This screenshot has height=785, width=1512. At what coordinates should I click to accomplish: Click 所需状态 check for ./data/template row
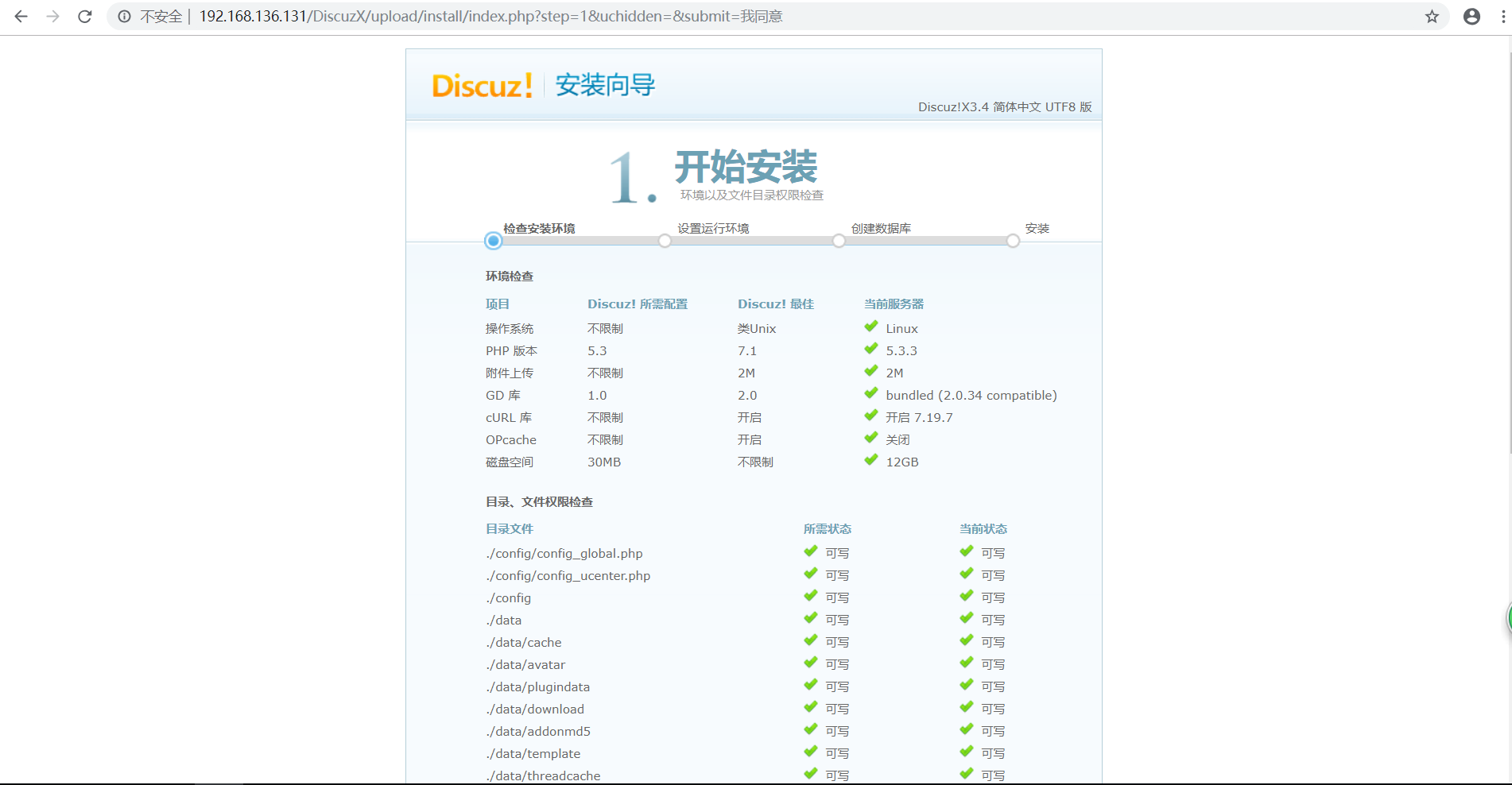pyautogui.click(x=811, y=751)
